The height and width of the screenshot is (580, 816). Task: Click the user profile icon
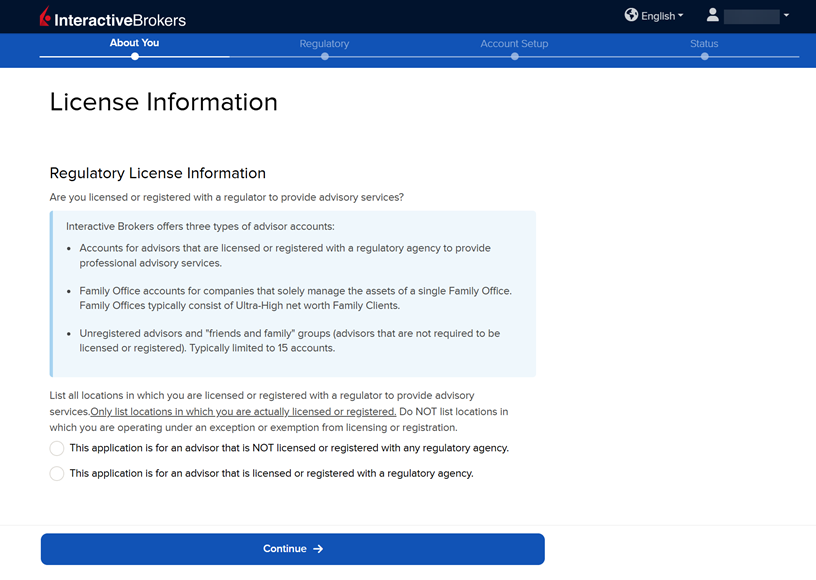tap(712, 15)
